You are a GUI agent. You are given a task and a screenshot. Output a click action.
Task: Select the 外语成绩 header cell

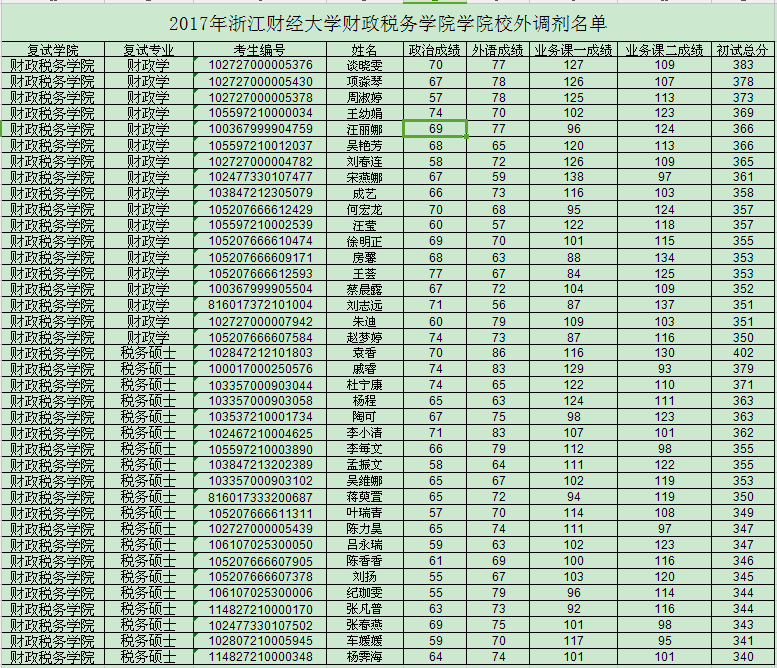click(498, 50)
